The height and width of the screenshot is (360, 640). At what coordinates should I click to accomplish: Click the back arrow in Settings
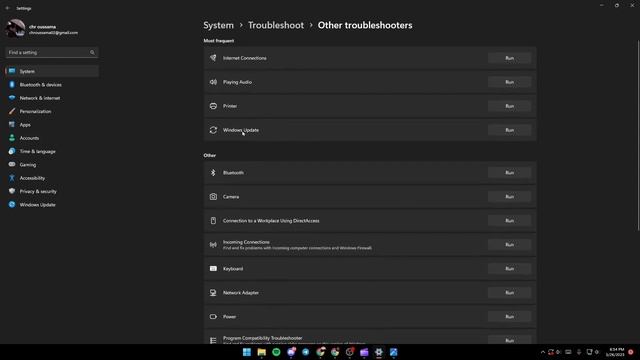(7, 8)
